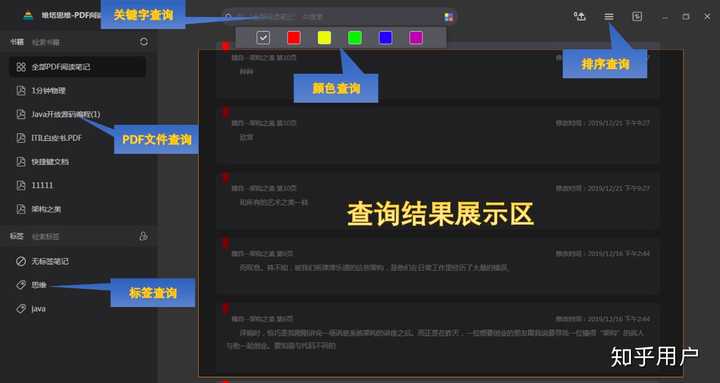
Task: Open the color filter icon in search bar
Action: (x=449, y=17)
